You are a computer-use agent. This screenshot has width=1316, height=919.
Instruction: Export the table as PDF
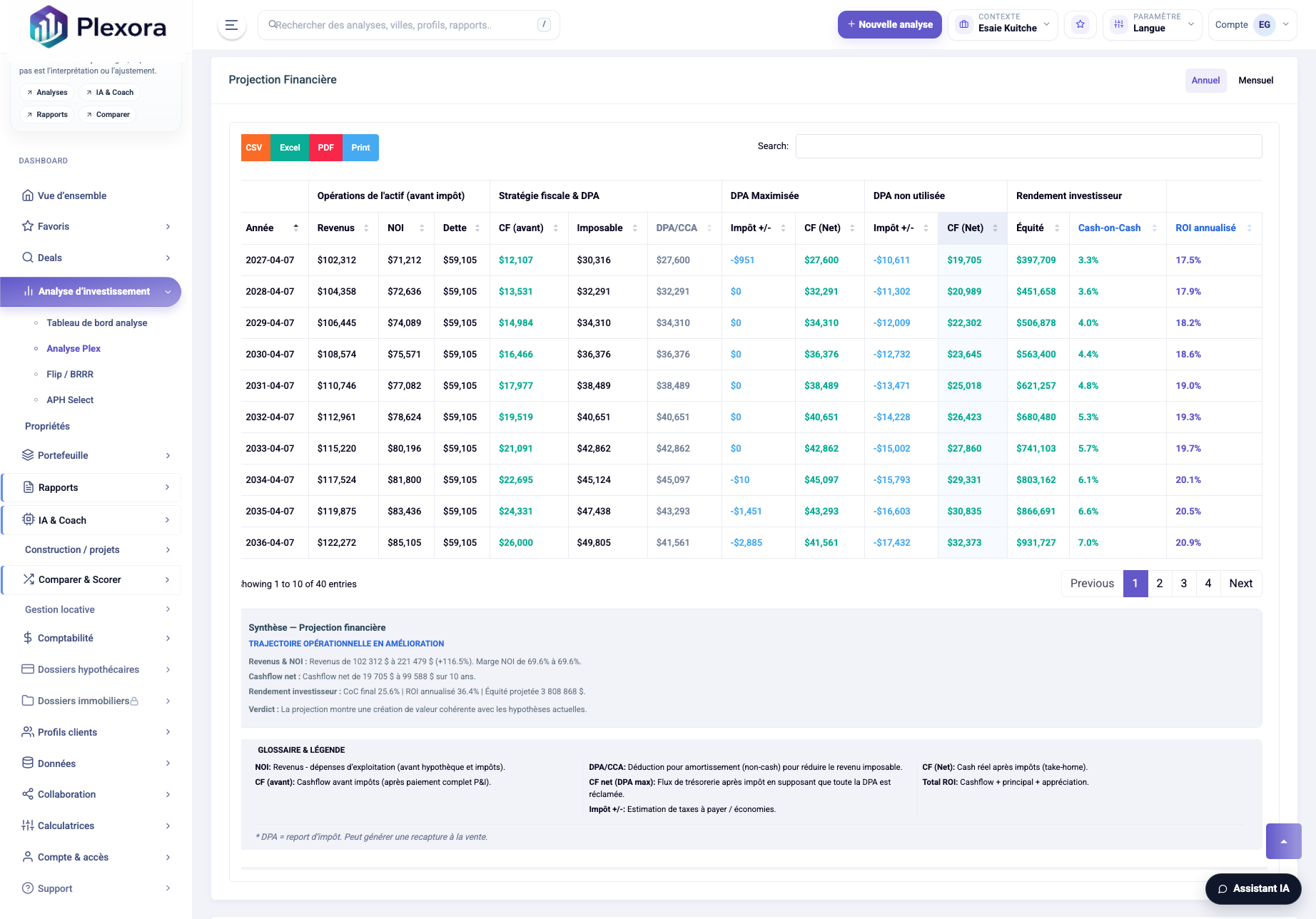click(325, 148)
